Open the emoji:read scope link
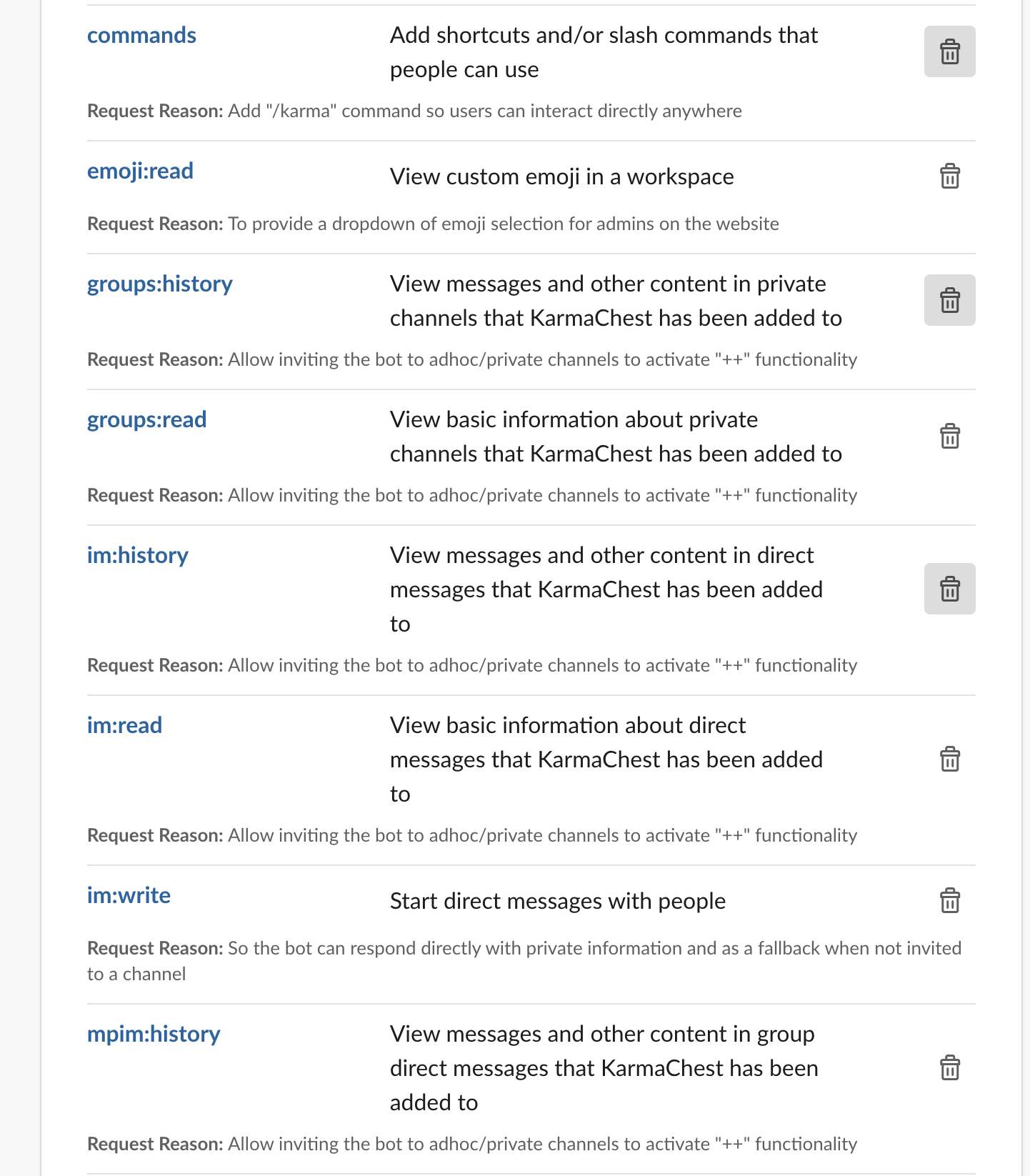 pyautogui.click(x=140, y=171)
